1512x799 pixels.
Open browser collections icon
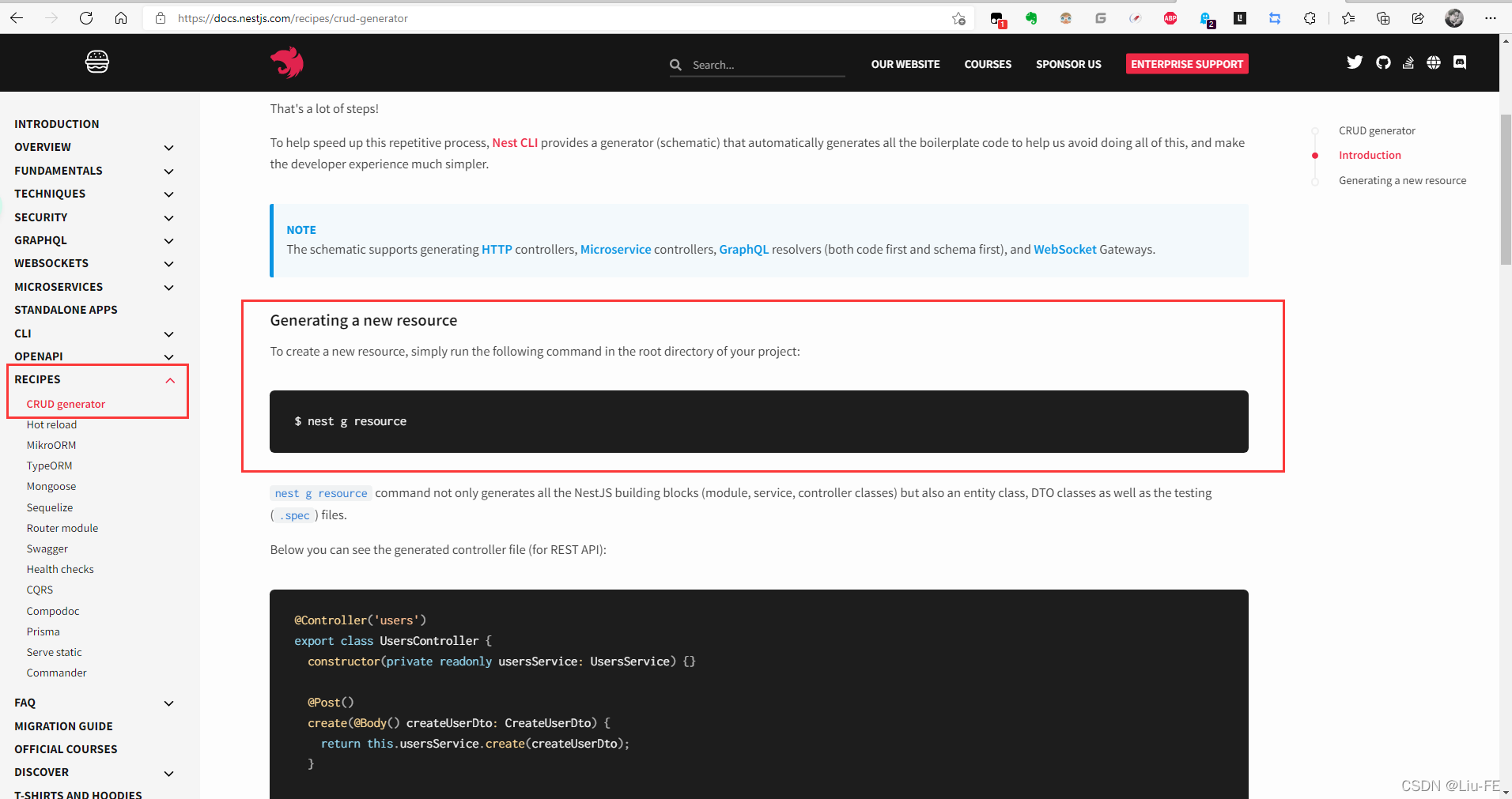pyautogui.click(x=1383, y=18)
